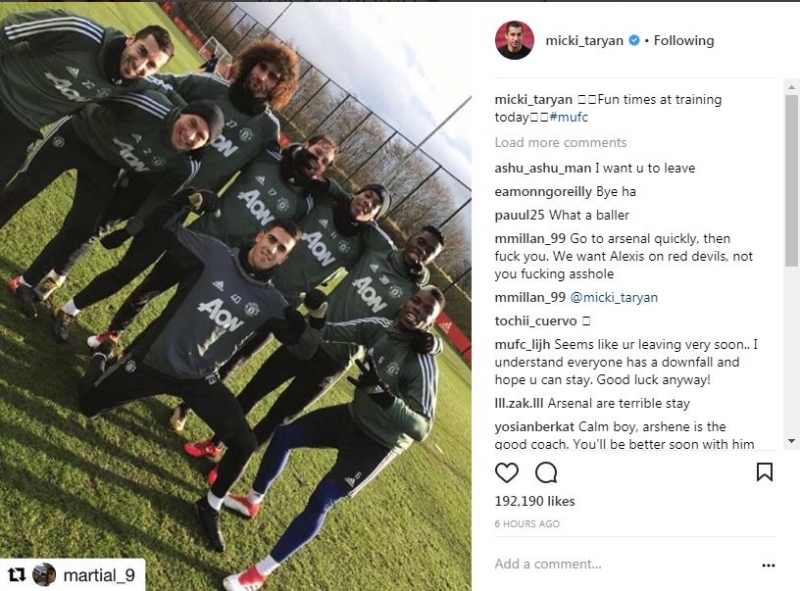Like the post with heart icon
Image resolution: width=800 pixels, height=591 pixels.
tap(507, 473)
